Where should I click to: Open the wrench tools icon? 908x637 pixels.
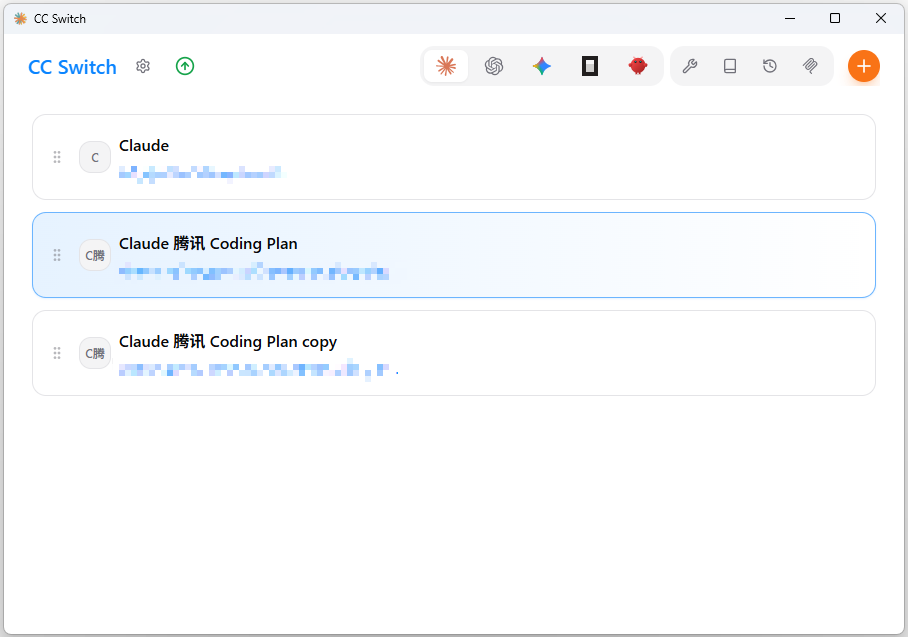tap(690, 66)
